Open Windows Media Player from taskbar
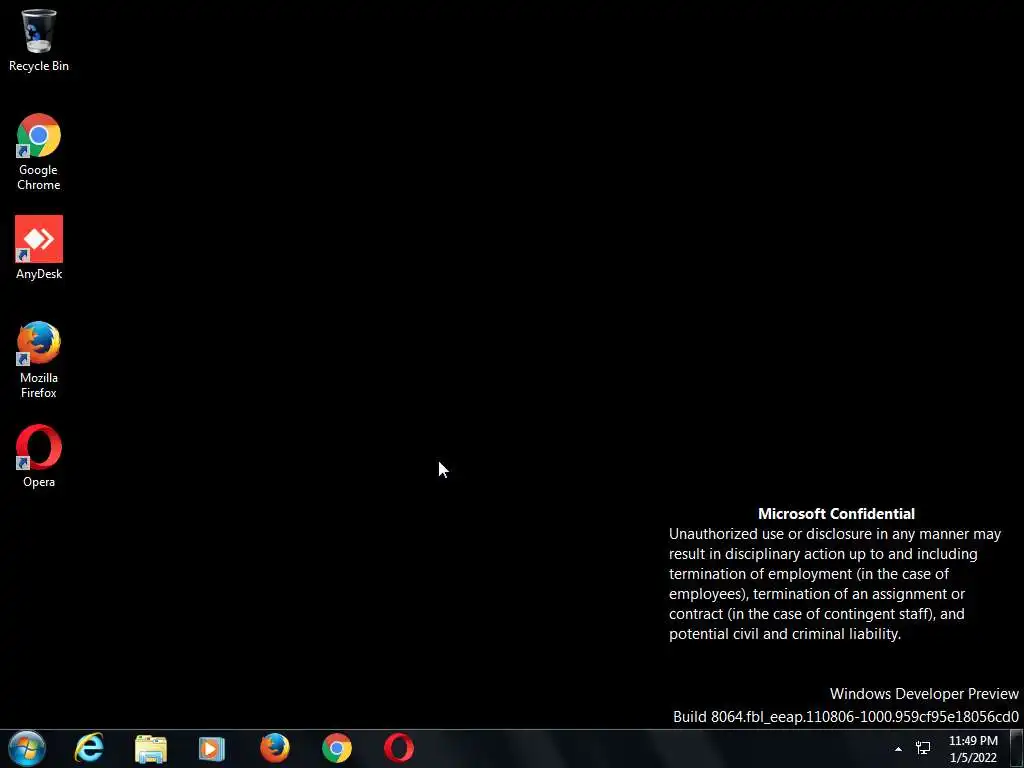 pos(212,748)
